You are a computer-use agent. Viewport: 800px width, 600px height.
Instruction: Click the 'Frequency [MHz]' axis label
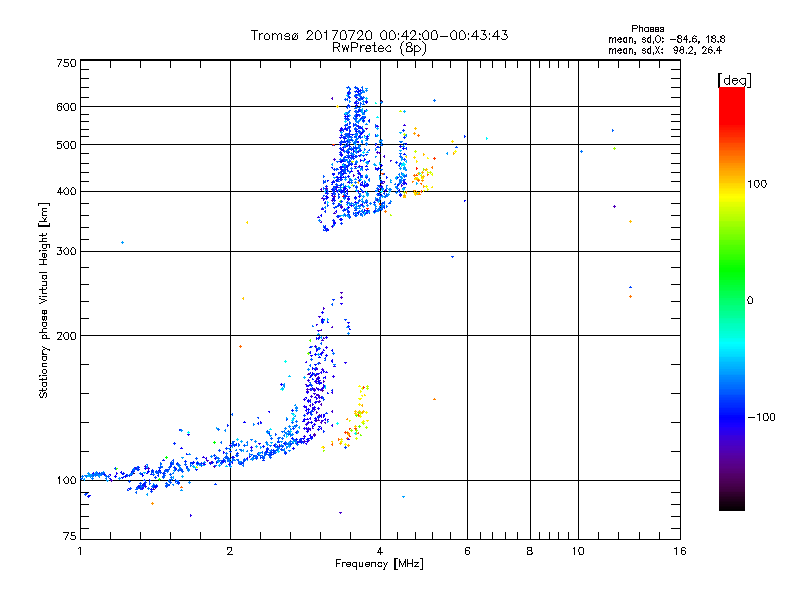[x=379, y=564]
